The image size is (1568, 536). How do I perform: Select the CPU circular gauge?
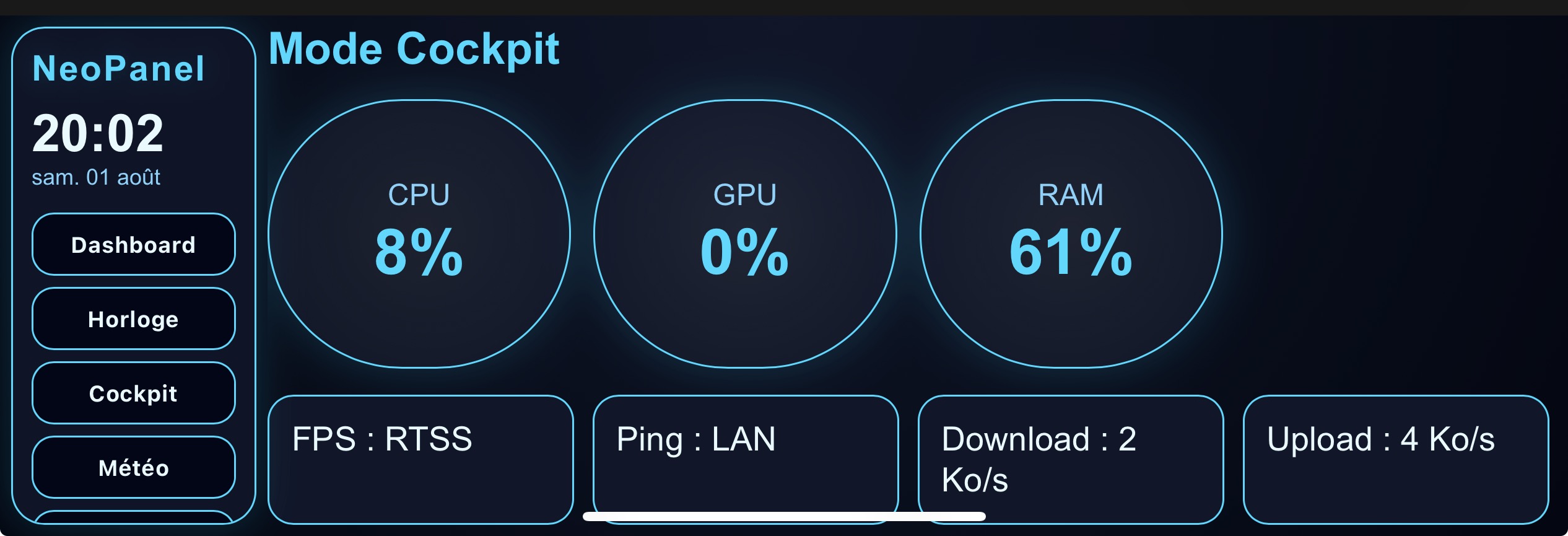tap(419, 234)
